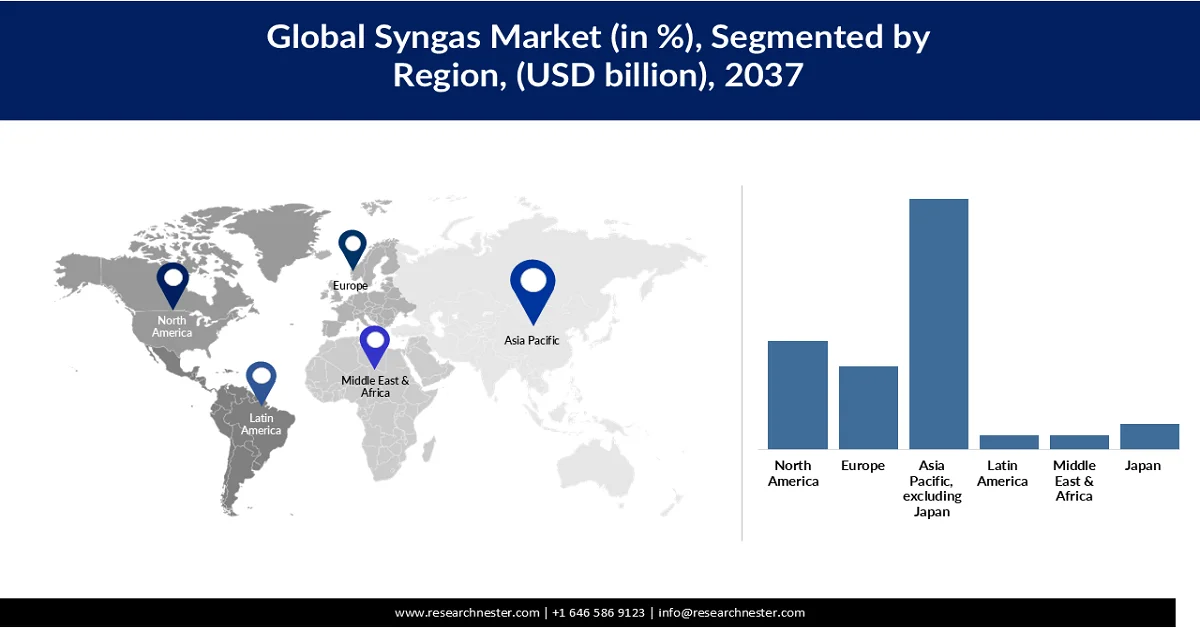Select the 'Middle East & Africa' map label
This screenshot has width=1200, height=628.
(375, 387)
